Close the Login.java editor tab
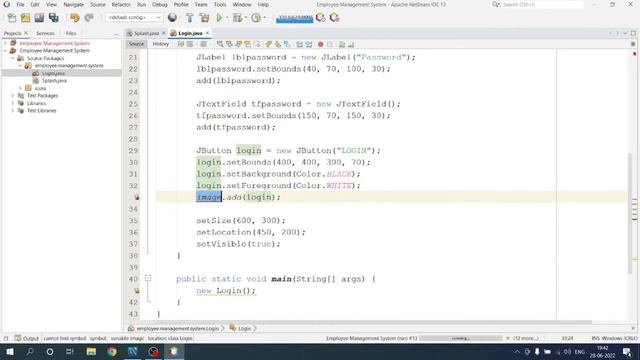640x360 pixels. pyautogui.click(x=208, y=33)
